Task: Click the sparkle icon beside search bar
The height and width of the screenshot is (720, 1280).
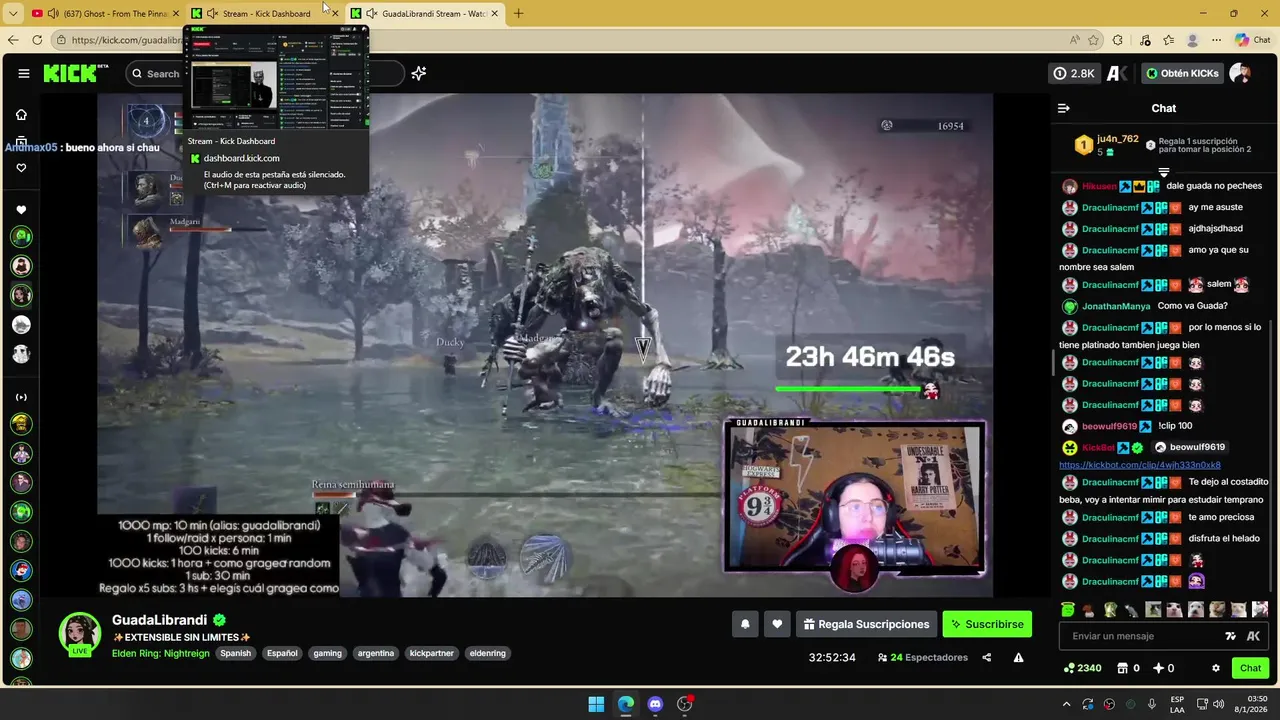Action: tap(419, 73)
